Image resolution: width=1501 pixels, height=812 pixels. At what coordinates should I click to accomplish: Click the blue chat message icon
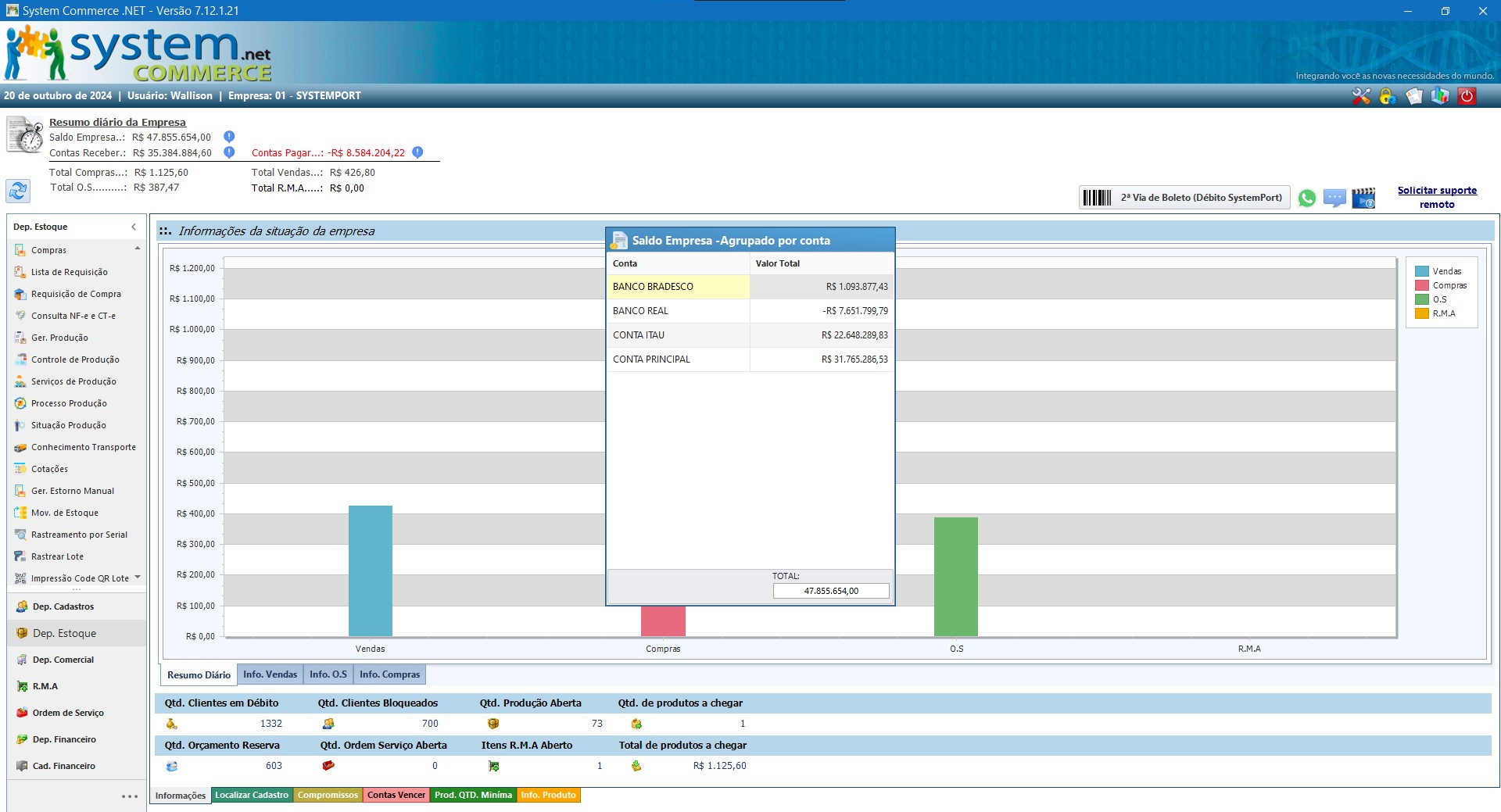(1334, 199)
